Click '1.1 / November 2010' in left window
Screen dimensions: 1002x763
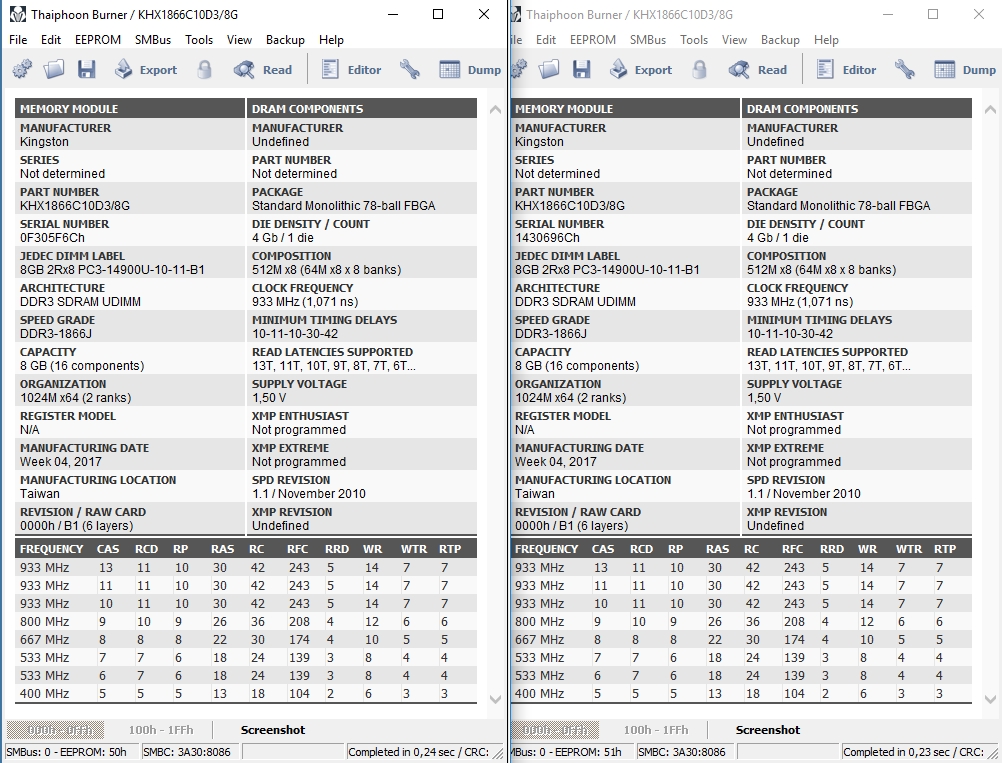point(309,493)
